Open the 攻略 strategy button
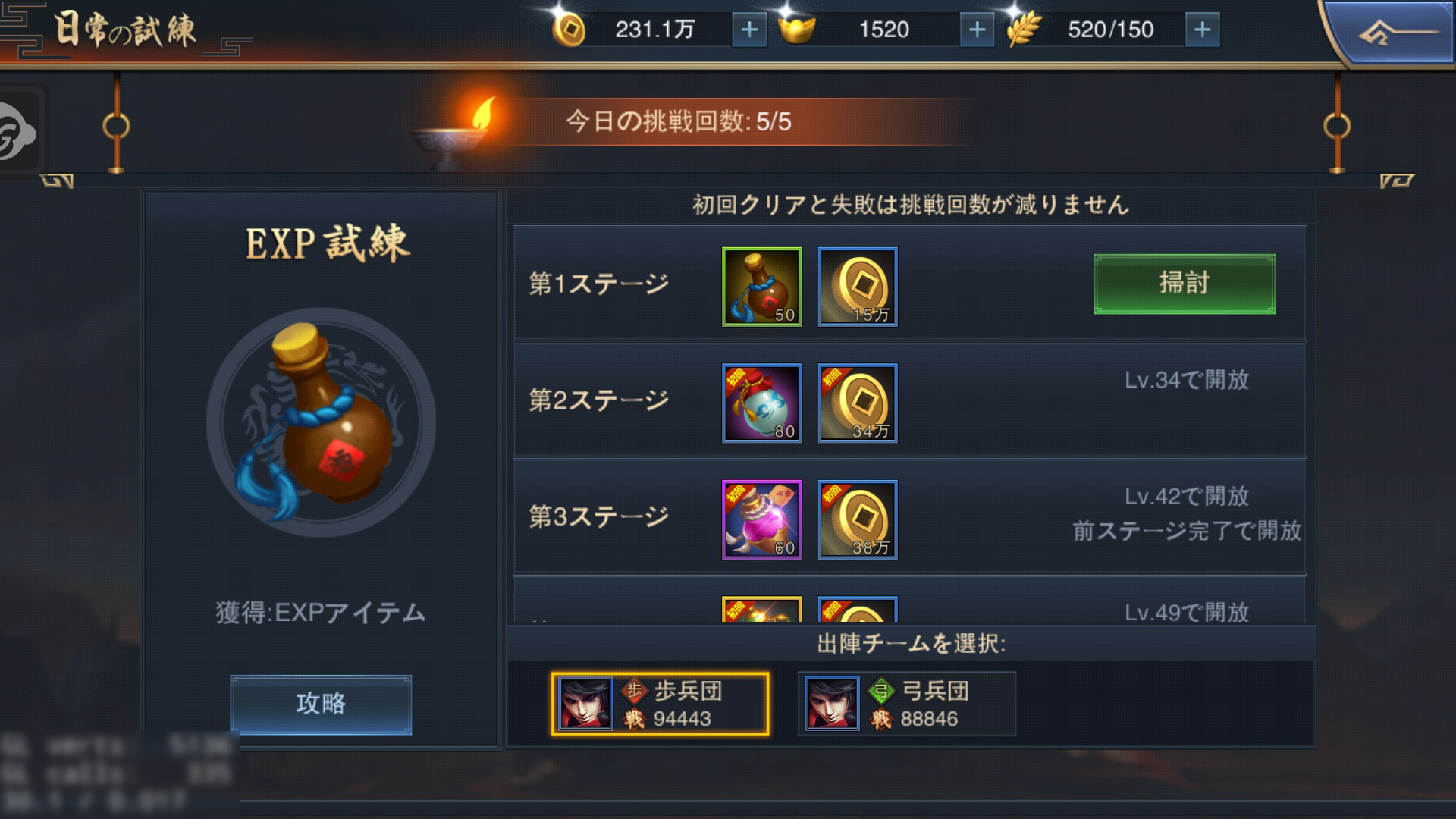The width and height of the screenshot is (1456, 819). pos(321,704)
